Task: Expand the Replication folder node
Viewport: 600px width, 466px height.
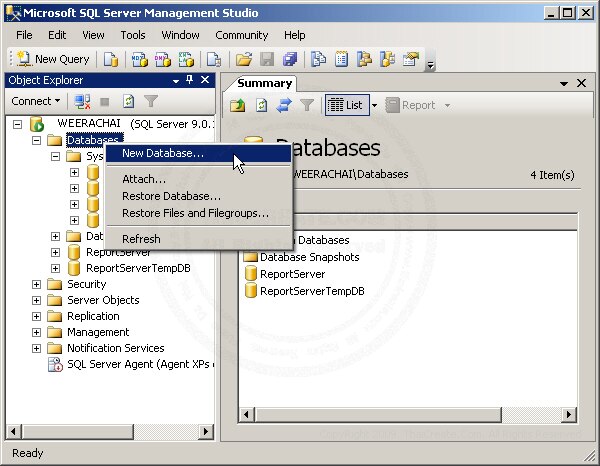Action: [36, 316]
